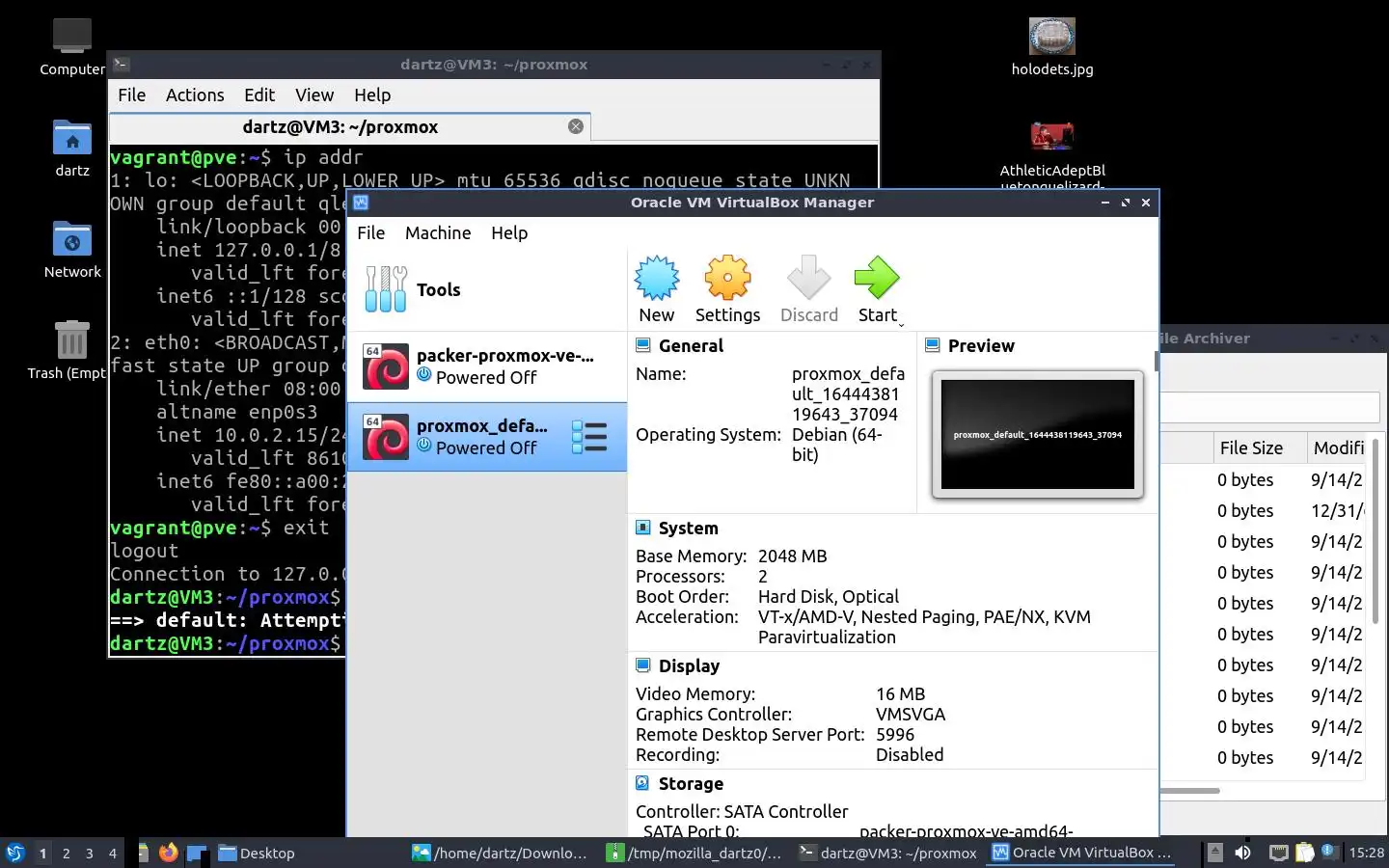
Task: Click the File Archiver vertical scrollbar
Action: click(x=1375, y=530)
